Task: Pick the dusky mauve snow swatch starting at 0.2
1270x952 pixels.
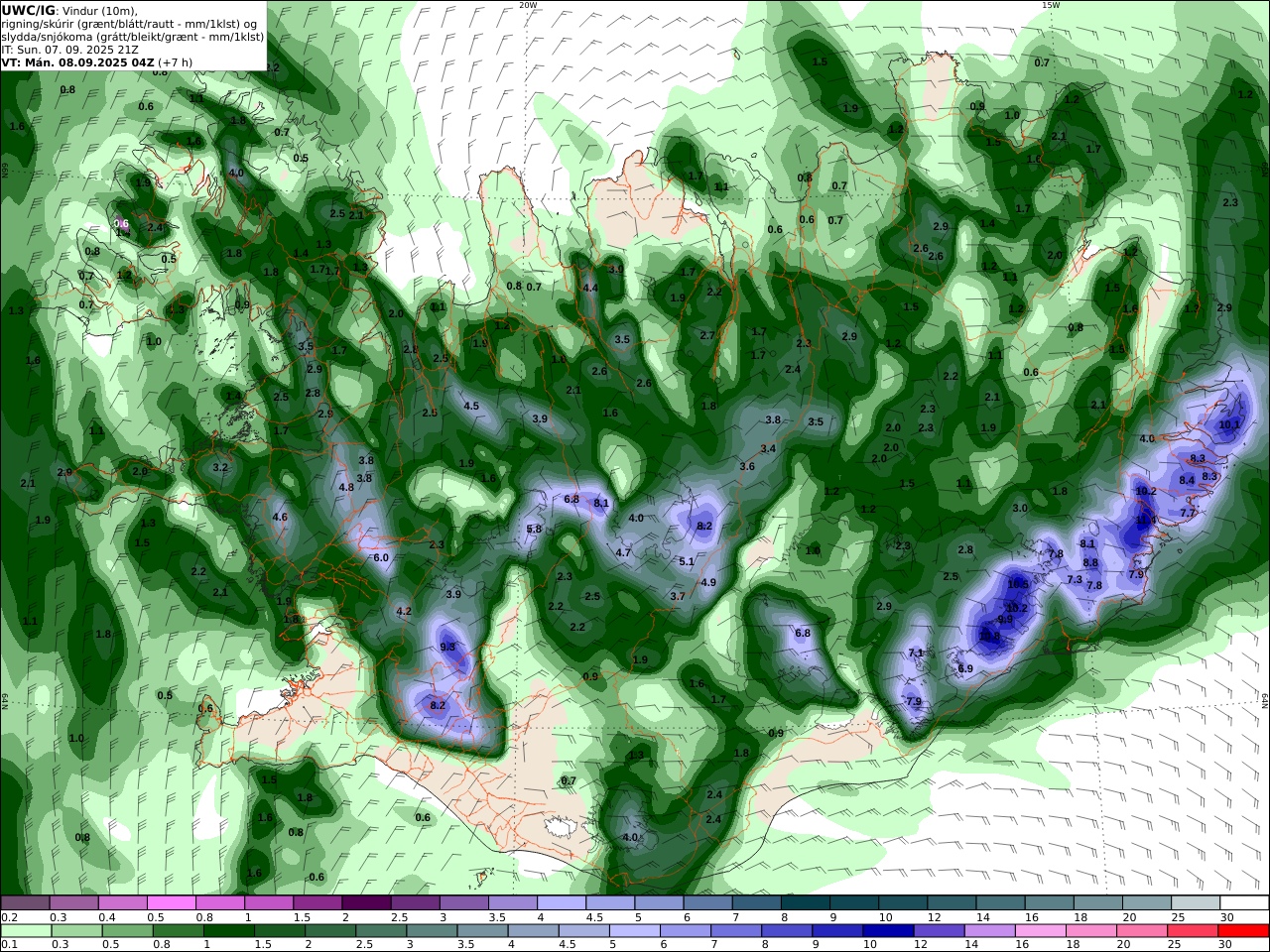Action: point(25,903)
